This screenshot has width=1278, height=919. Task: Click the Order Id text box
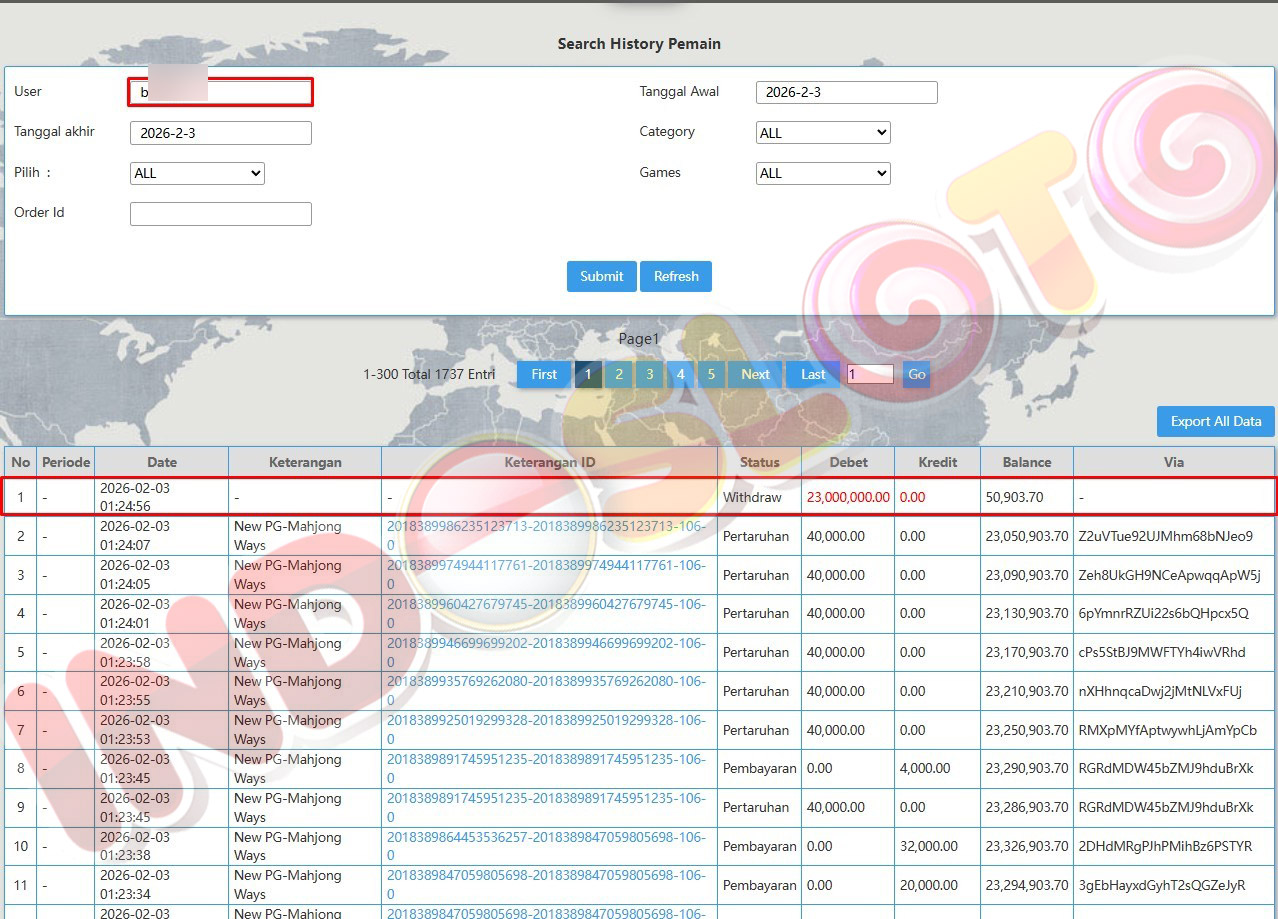pyautogui.click(x=220, y=213)
